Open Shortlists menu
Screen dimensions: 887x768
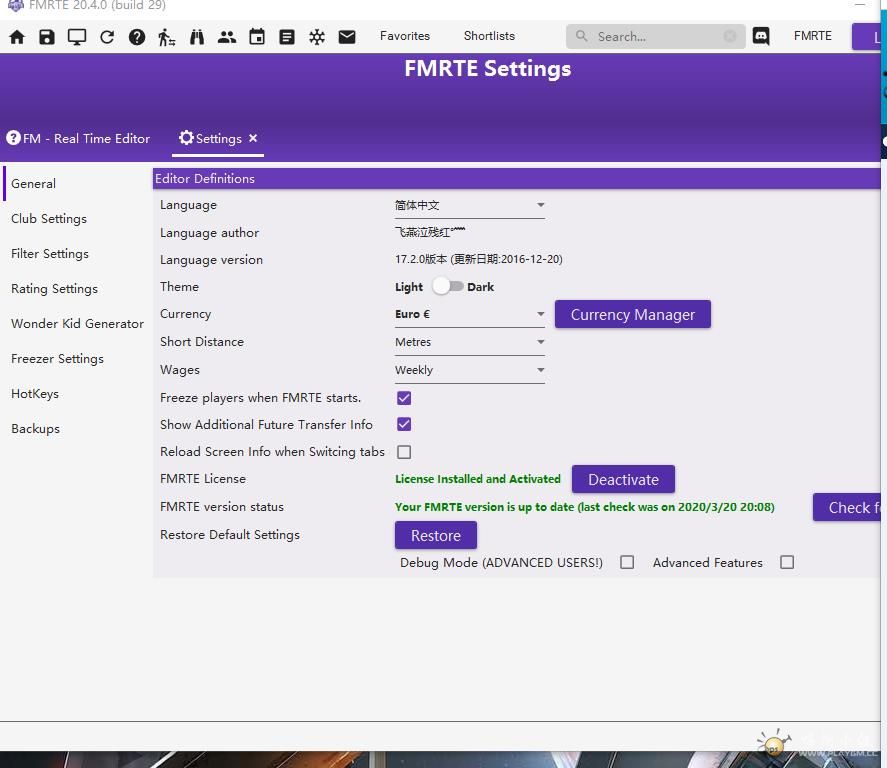pos(489,36)
